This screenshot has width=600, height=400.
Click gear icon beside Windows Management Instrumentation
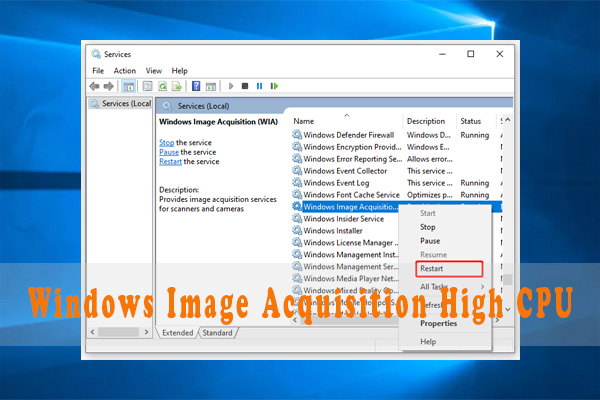(x=297, y=254)
